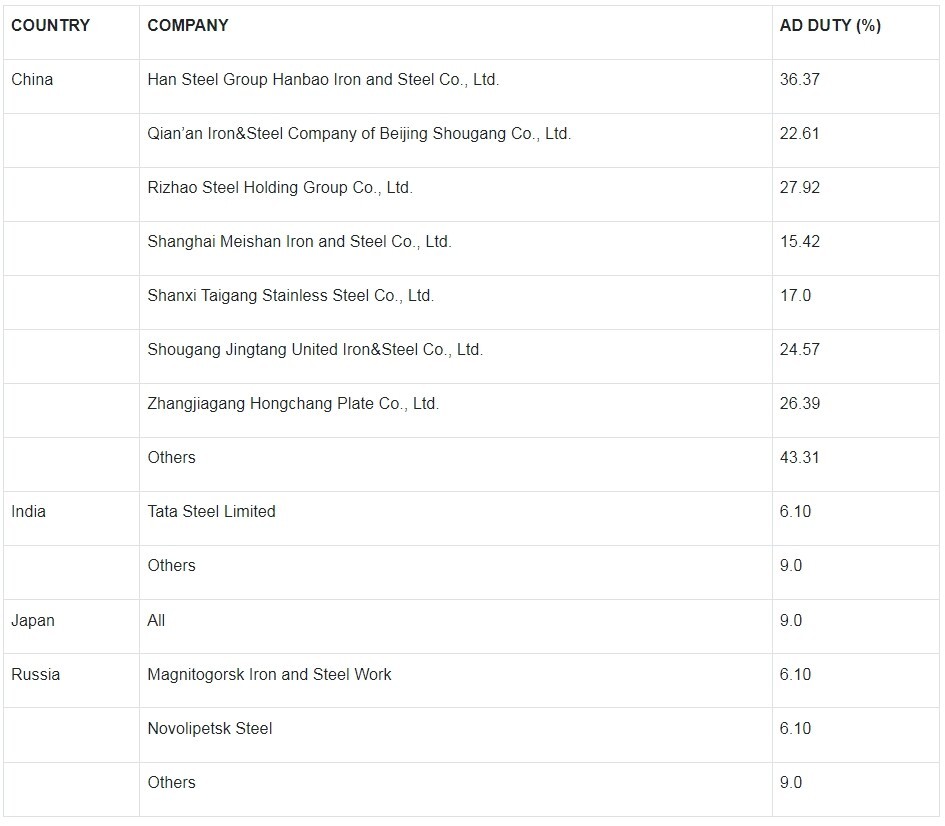This screenshot has width=945, height=826.
Task: Click Qian'an Iron&Steel Company of Beijing Shougang
Action: [x=359, y=134]
